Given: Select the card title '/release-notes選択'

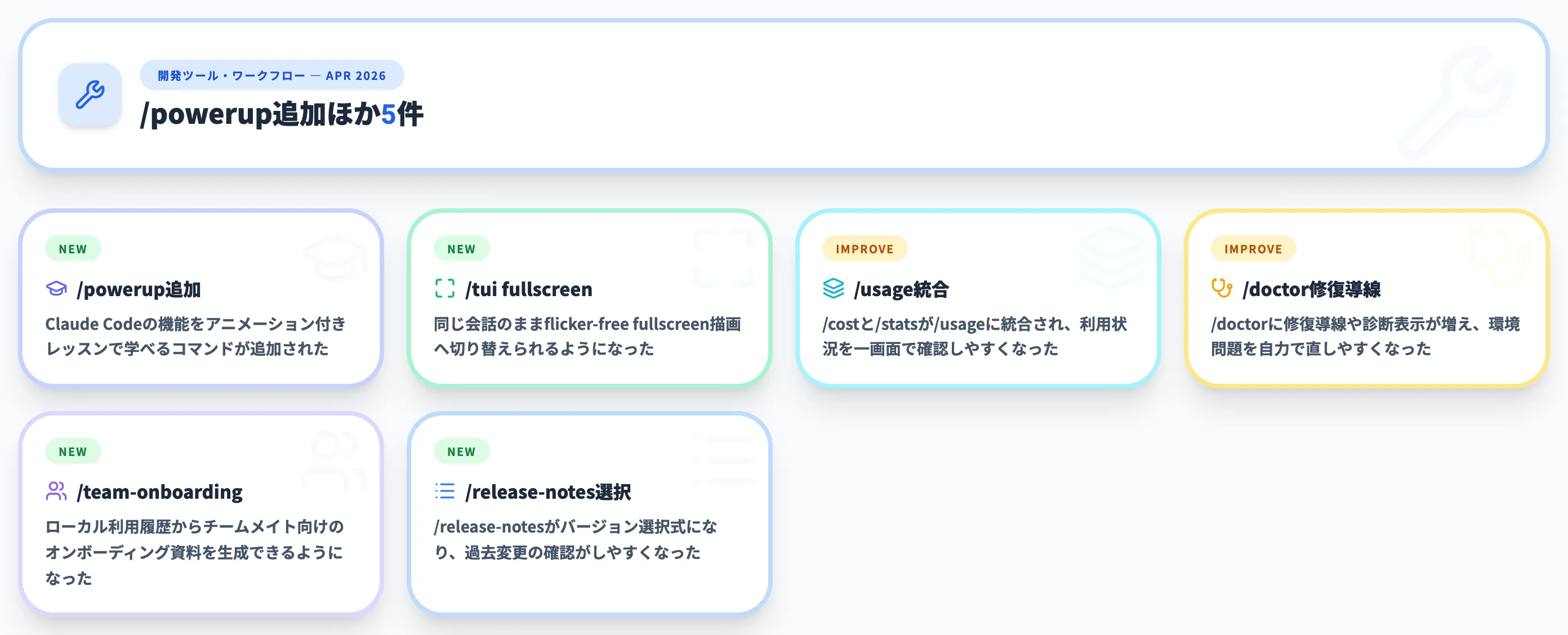Looking at the screenshot, I should click(x=548, y=491).
